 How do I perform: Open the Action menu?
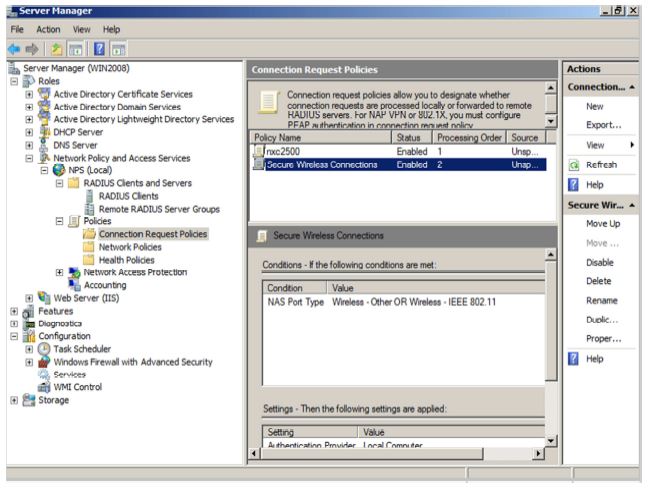pyautogui.click(x=47, y=30)
